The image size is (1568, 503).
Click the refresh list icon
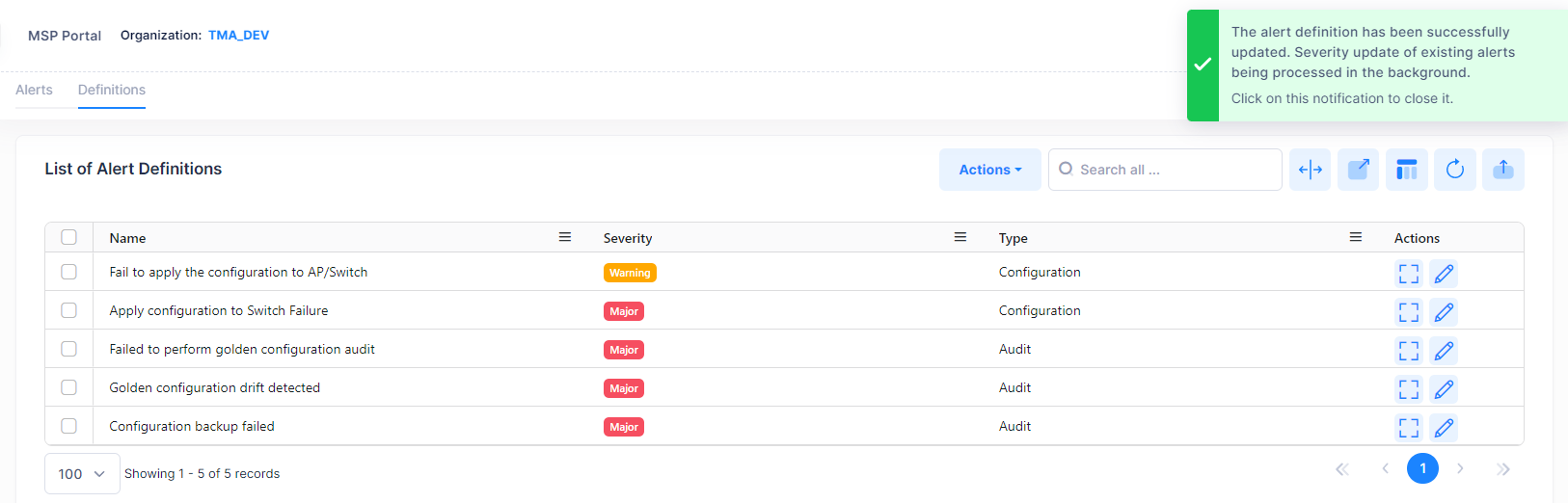pos(1454,170)
